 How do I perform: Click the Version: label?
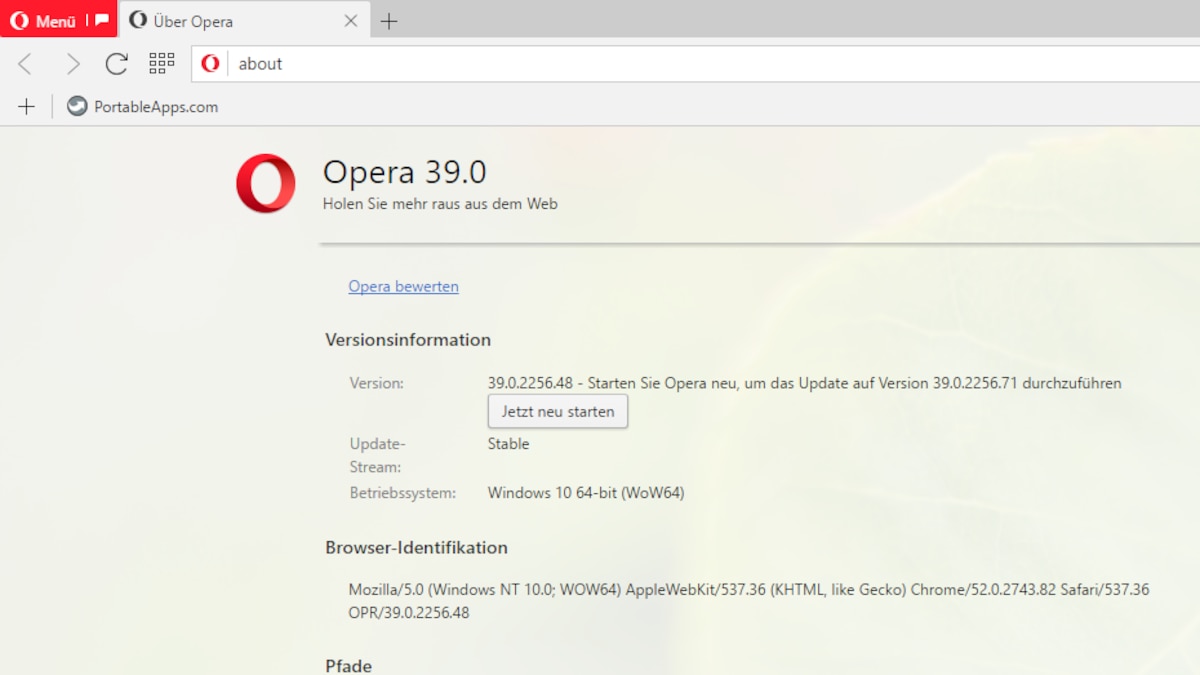coord(376,383)
